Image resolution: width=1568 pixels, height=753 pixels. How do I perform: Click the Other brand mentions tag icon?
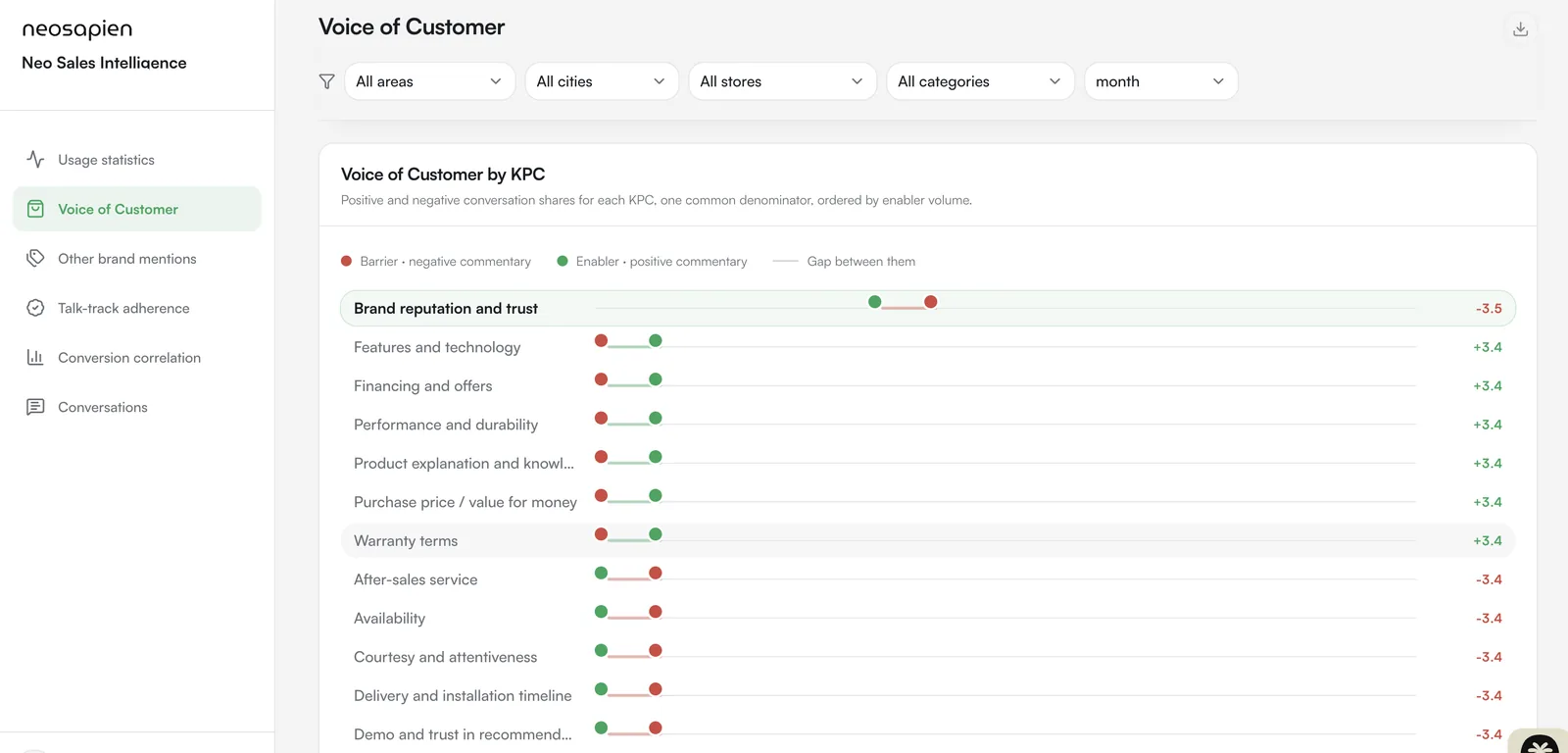(x=35, y=258)
